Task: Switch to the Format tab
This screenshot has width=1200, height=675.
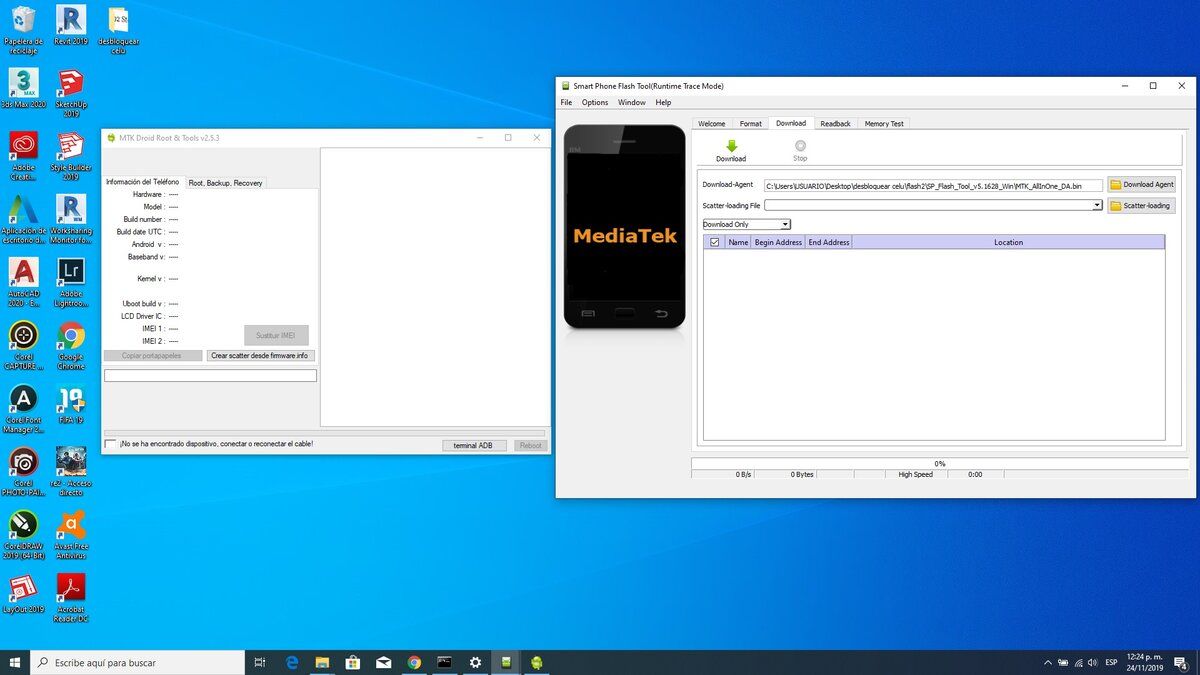Action: pos(750,124)
